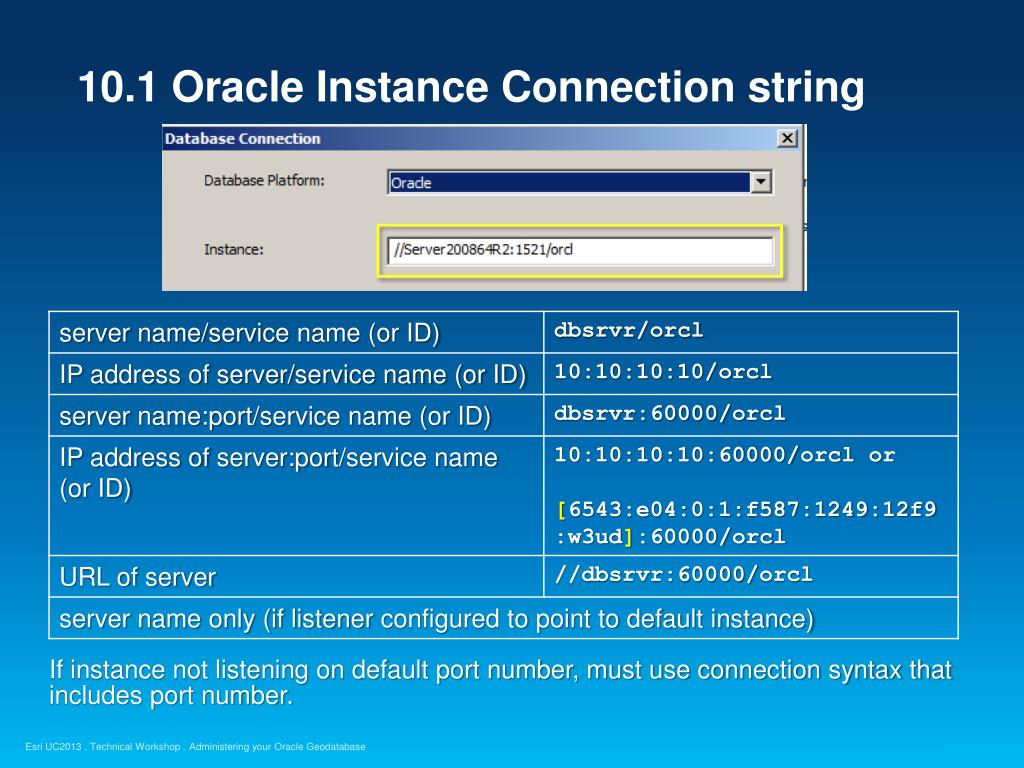Click the 'Instance:' label
Viewport: 1024px width, 768px height.
(234, 249)
